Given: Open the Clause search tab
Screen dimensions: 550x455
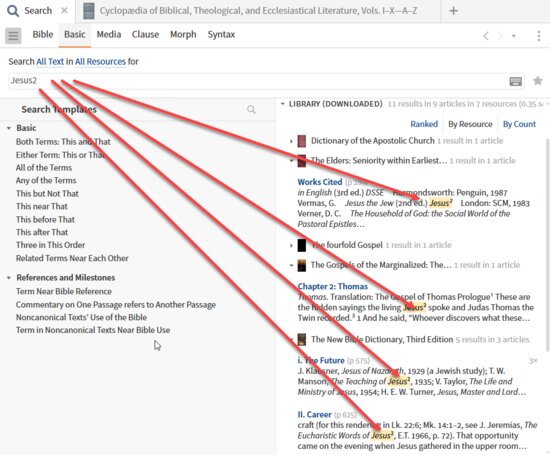Looking at the screenshot, I should pyautogui.click(x=145, y=34).
